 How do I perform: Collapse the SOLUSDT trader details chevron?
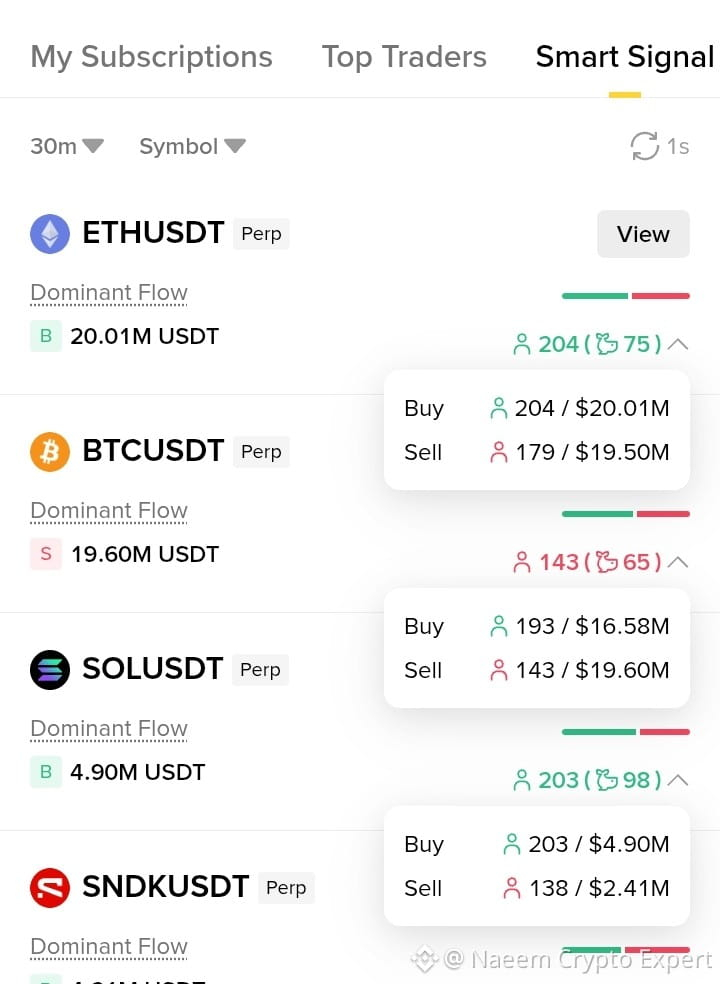(x=678, y=779)
